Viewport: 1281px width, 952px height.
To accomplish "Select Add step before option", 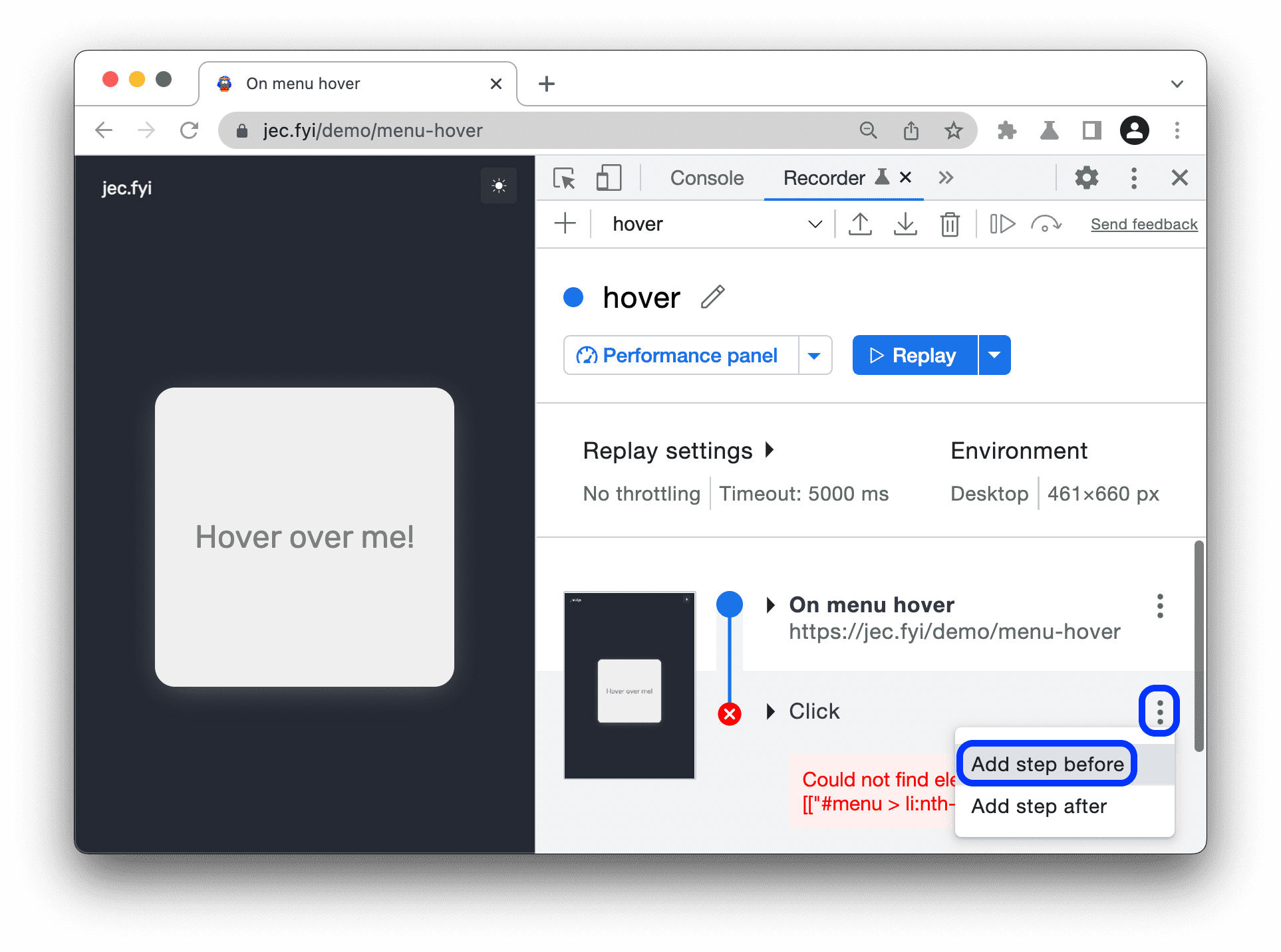I will click(1048, 762).
